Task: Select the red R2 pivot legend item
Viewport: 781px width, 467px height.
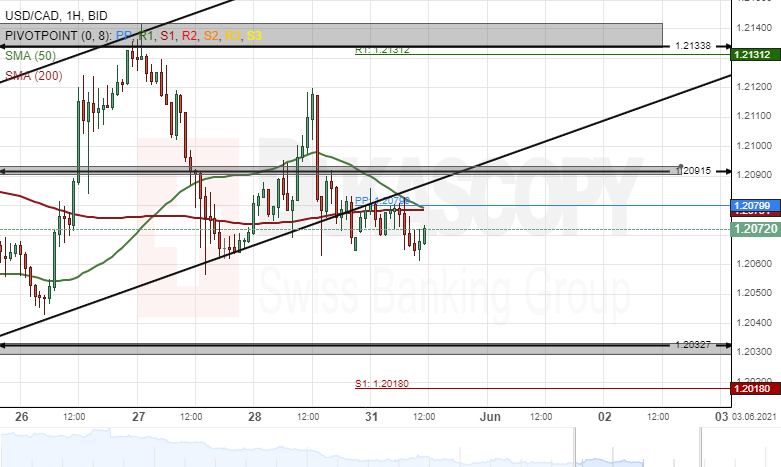Action: pos(189,35)
